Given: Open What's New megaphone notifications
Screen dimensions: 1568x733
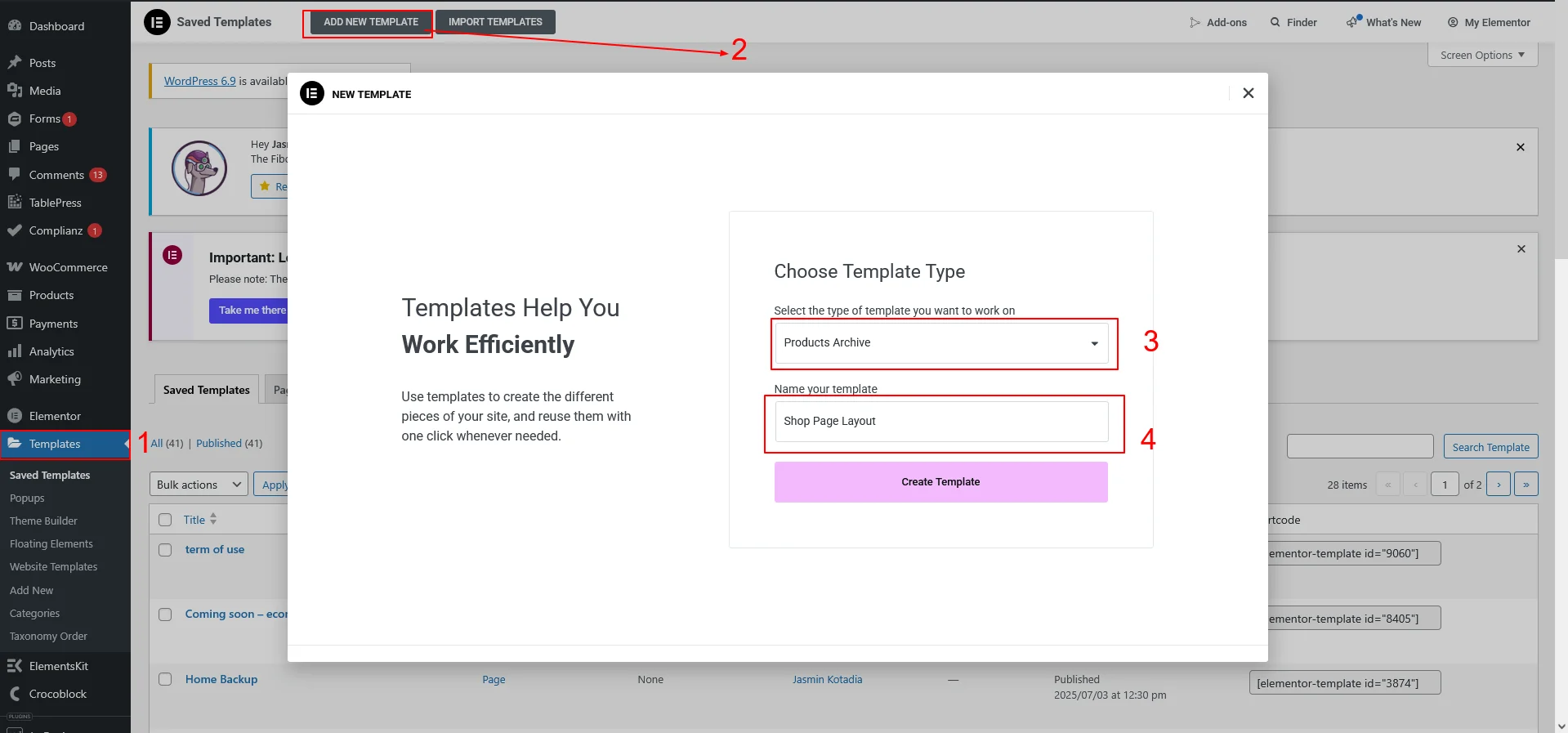Looking at the screenshot, I should tap(1353, 22).
